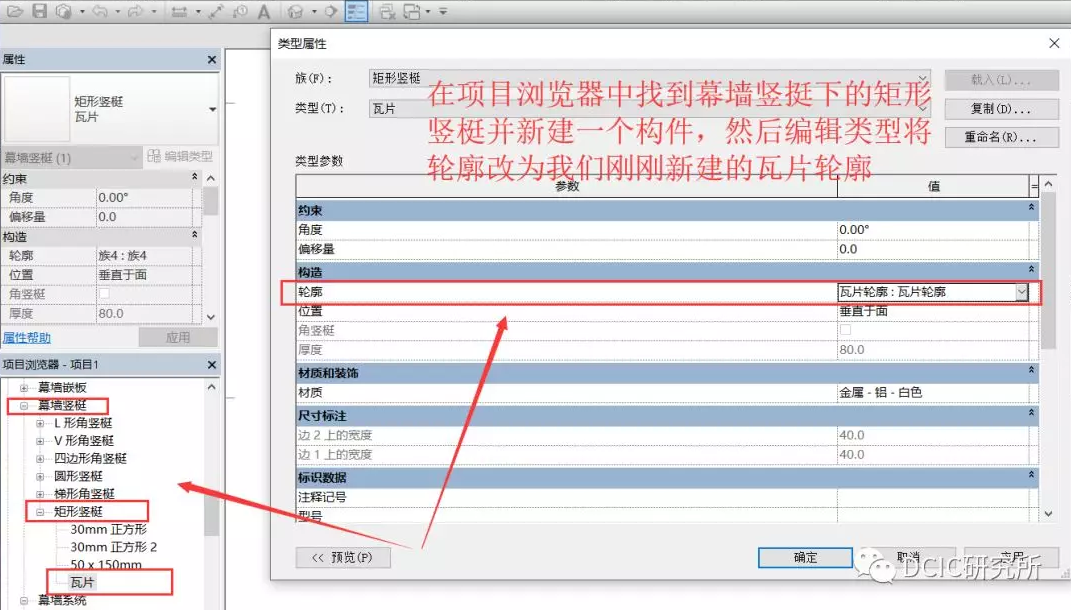Image resolution: width=1071 pixels, height=610 pixels.
Task: Click the Redo arrow icon
Action: click(x=136, y=11)
